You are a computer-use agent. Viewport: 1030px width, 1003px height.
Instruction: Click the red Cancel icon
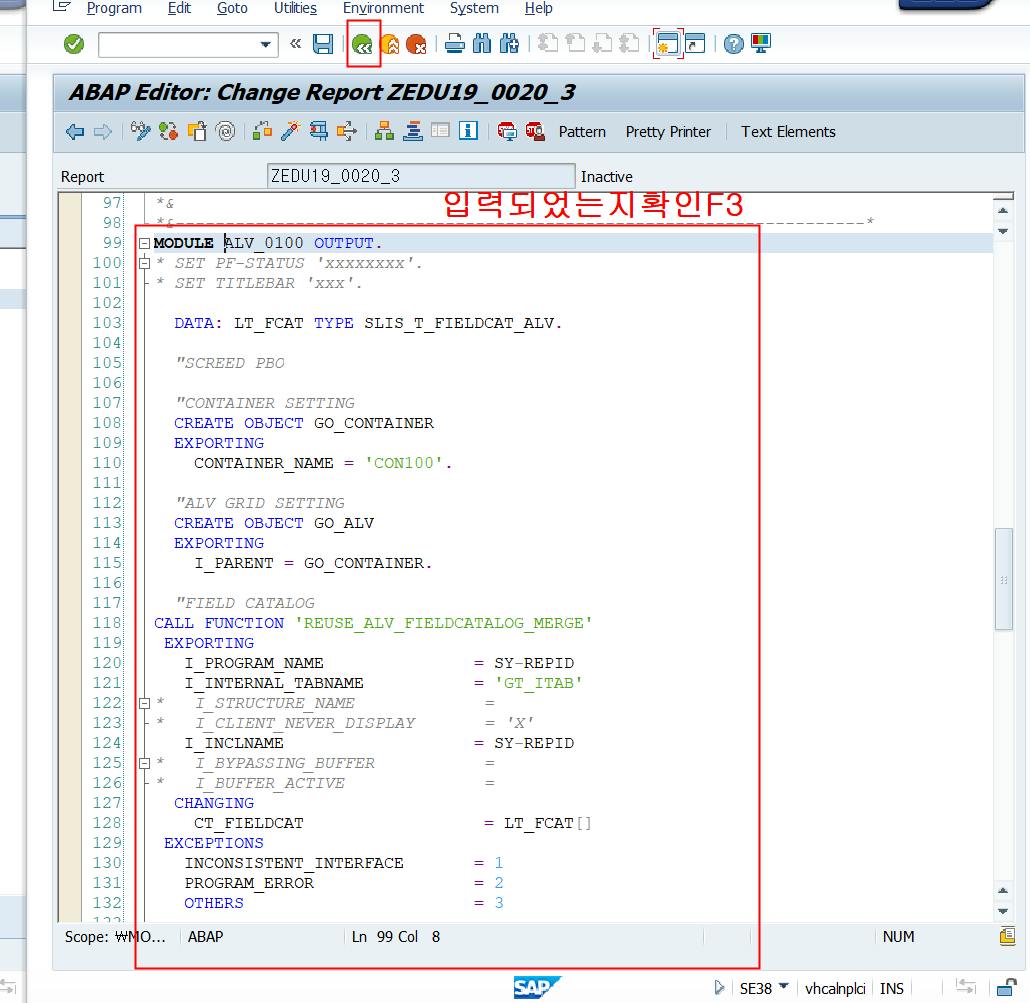tap(416, 44)
